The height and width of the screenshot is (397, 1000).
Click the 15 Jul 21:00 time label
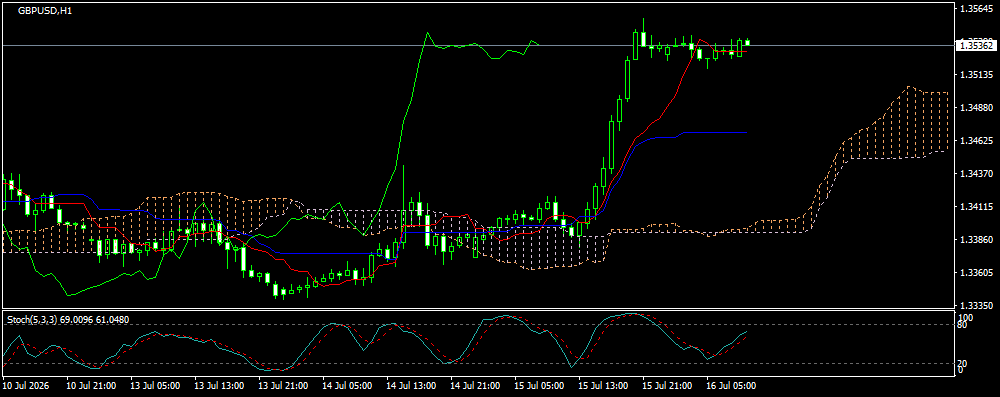tap(667, 386)
